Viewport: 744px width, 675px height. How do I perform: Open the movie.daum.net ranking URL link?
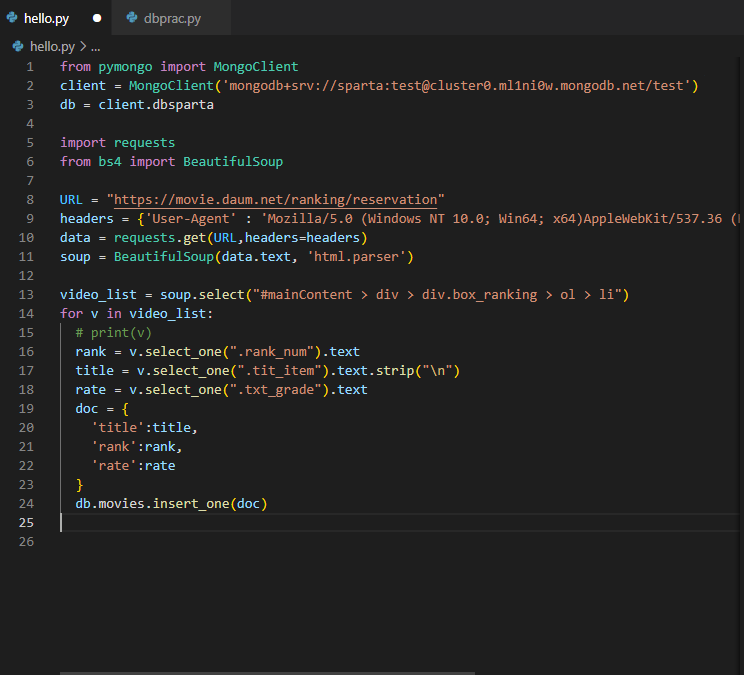(x=275, y=200)
